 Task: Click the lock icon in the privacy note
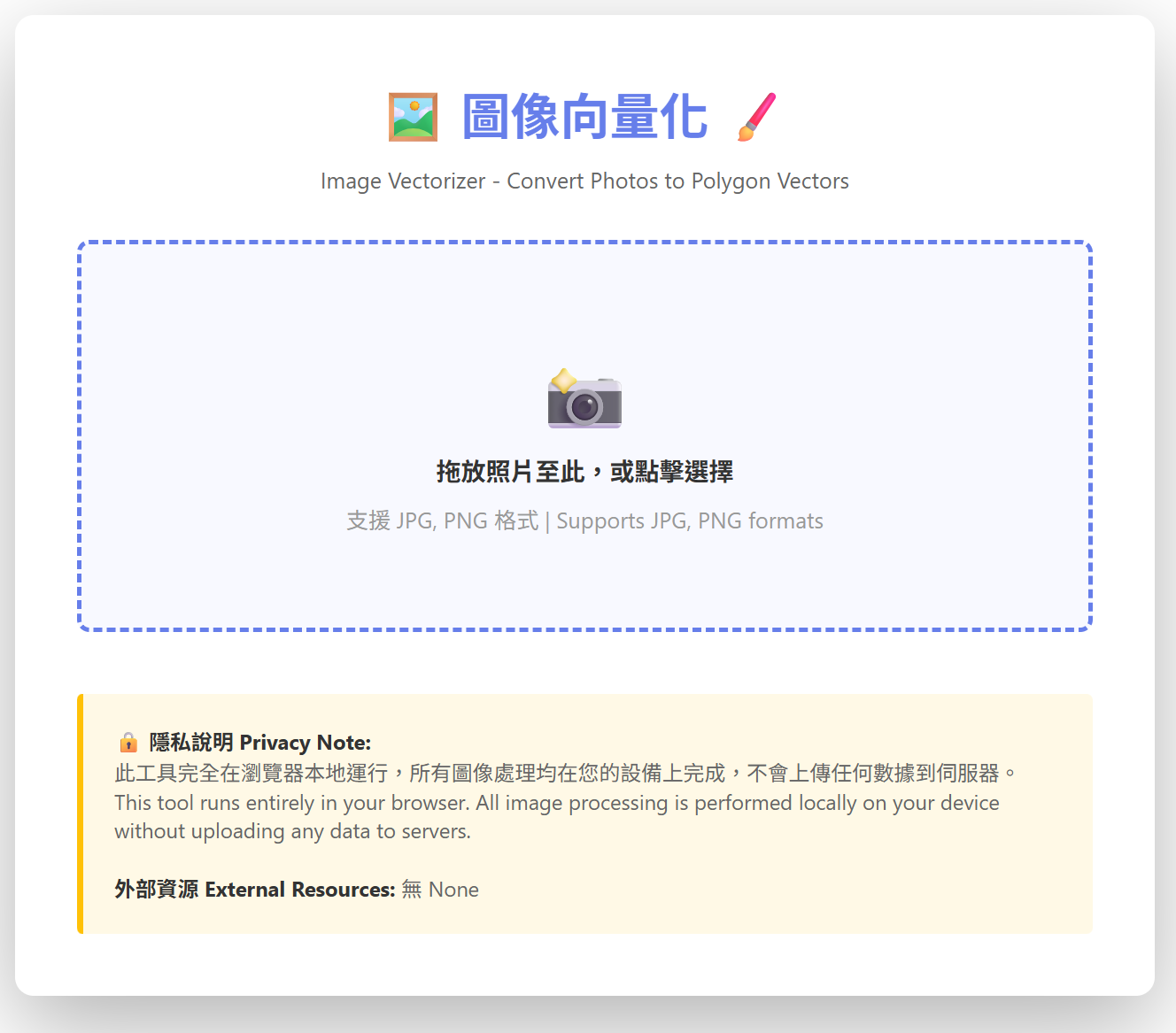point(128,742)
